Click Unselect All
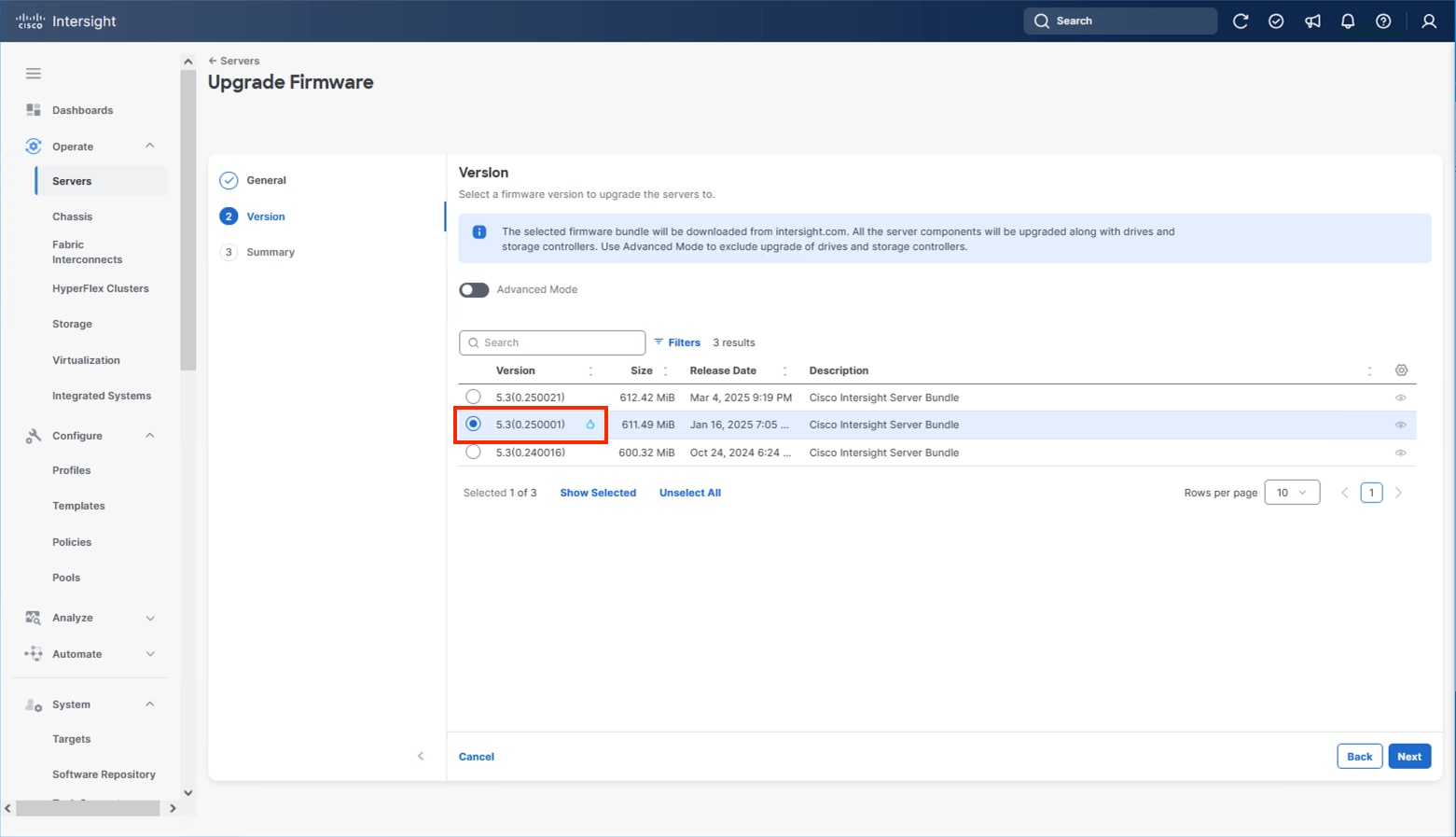This screenshot has height=837, width=1456. coord(689,492)
